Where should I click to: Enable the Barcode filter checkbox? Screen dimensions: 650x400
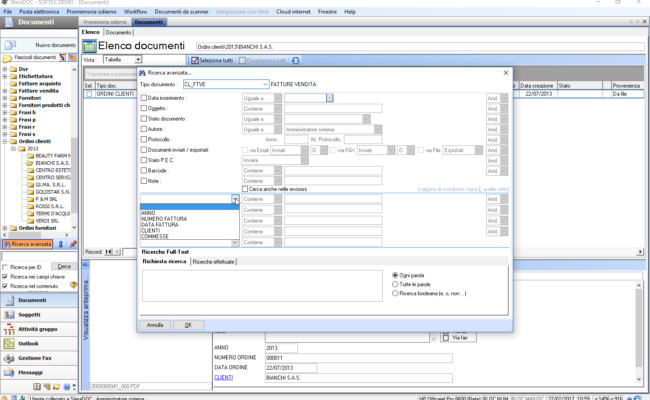[144, 170]
